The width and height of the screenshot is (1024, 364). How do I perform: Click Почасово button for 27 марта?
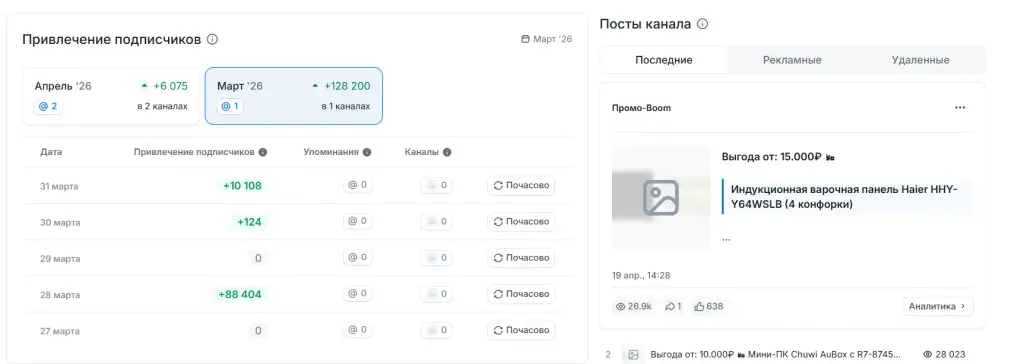pos(521,331)
